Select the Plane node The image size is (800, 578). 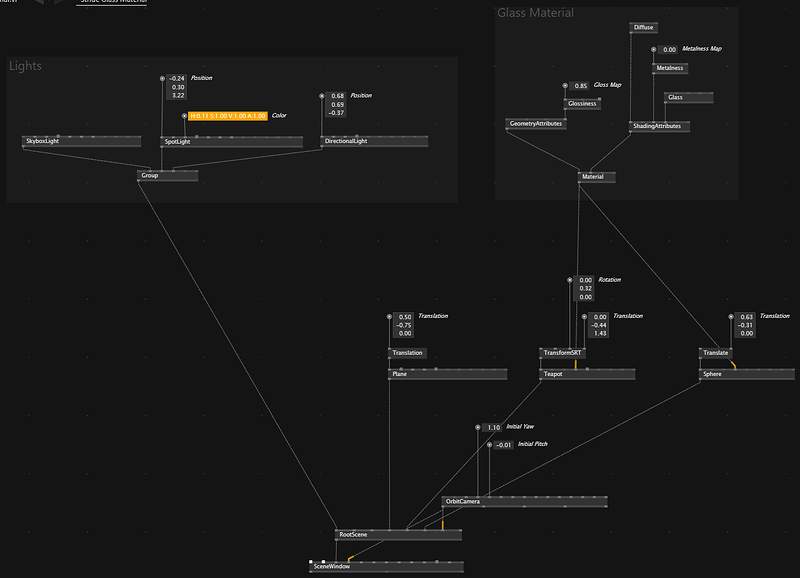tap(447, 374)
